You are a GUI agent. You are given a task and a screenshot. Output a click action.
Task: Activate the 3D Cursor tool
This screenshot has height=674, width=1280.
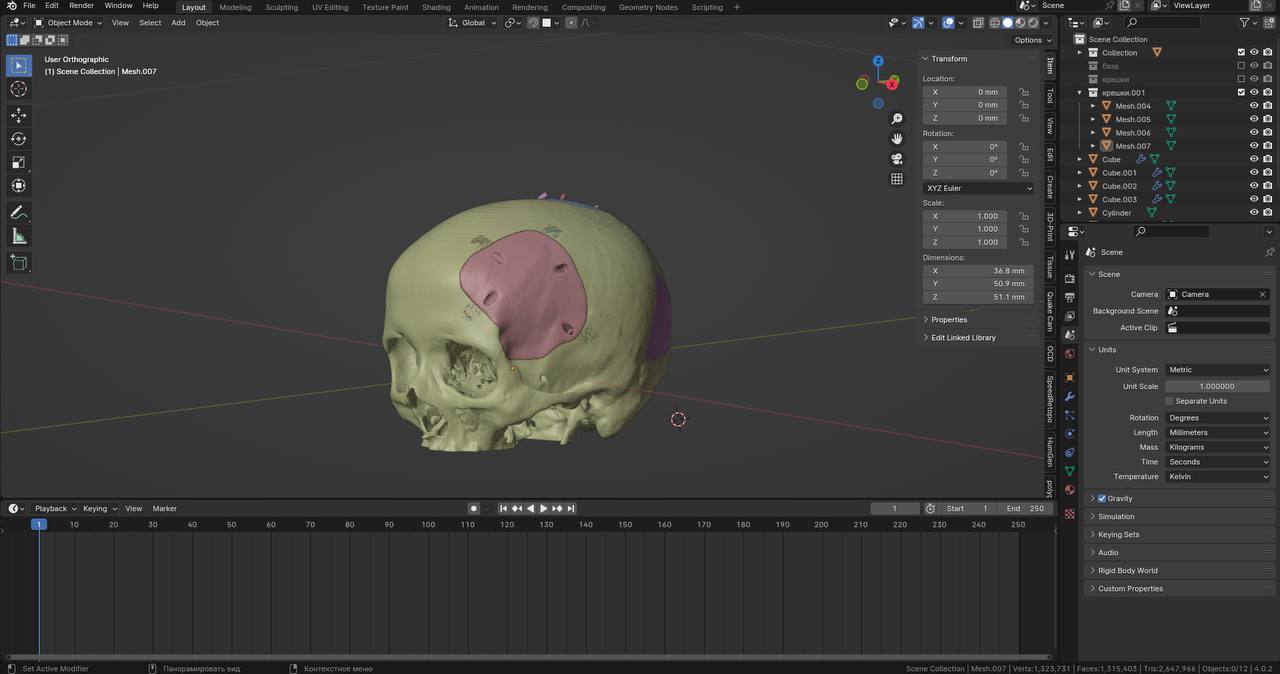pyautogui.click(x=18, y=89)
